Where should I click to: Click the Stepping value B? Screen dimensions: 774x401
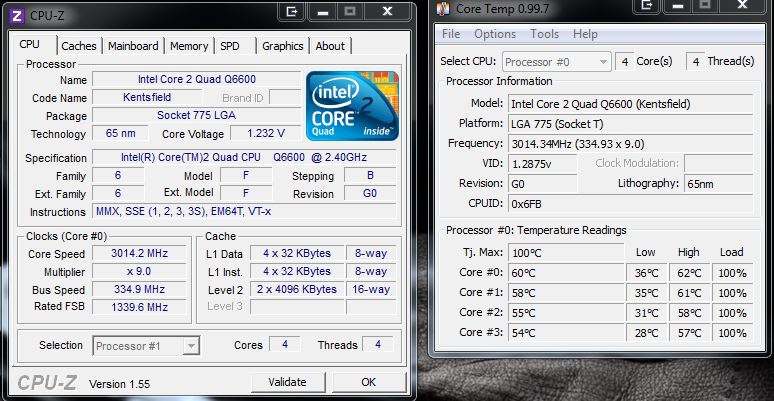tap(370, 175)
